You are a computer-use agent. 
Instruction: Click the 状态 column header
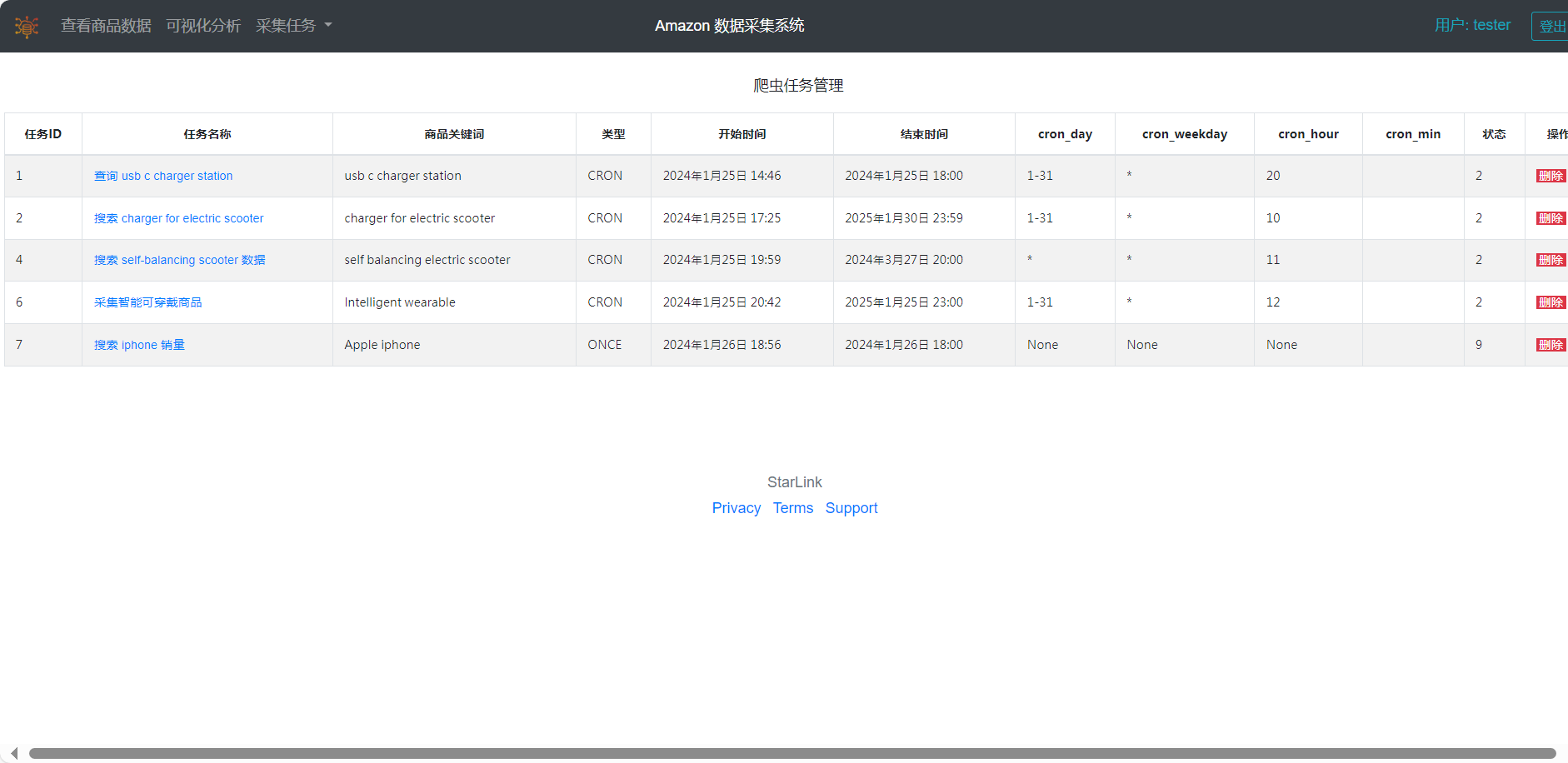(x=1494, y=134)
